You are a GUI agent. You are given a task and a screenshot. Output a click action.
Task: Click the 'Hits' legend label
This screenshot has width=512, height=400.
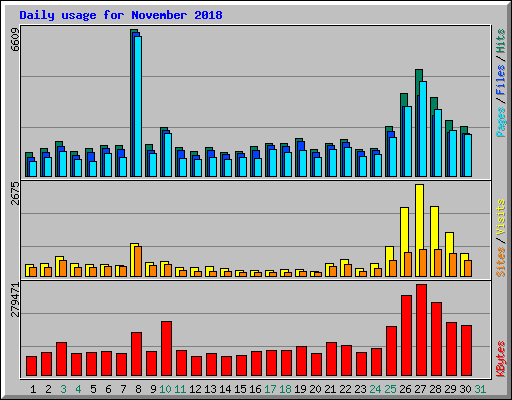501,41
